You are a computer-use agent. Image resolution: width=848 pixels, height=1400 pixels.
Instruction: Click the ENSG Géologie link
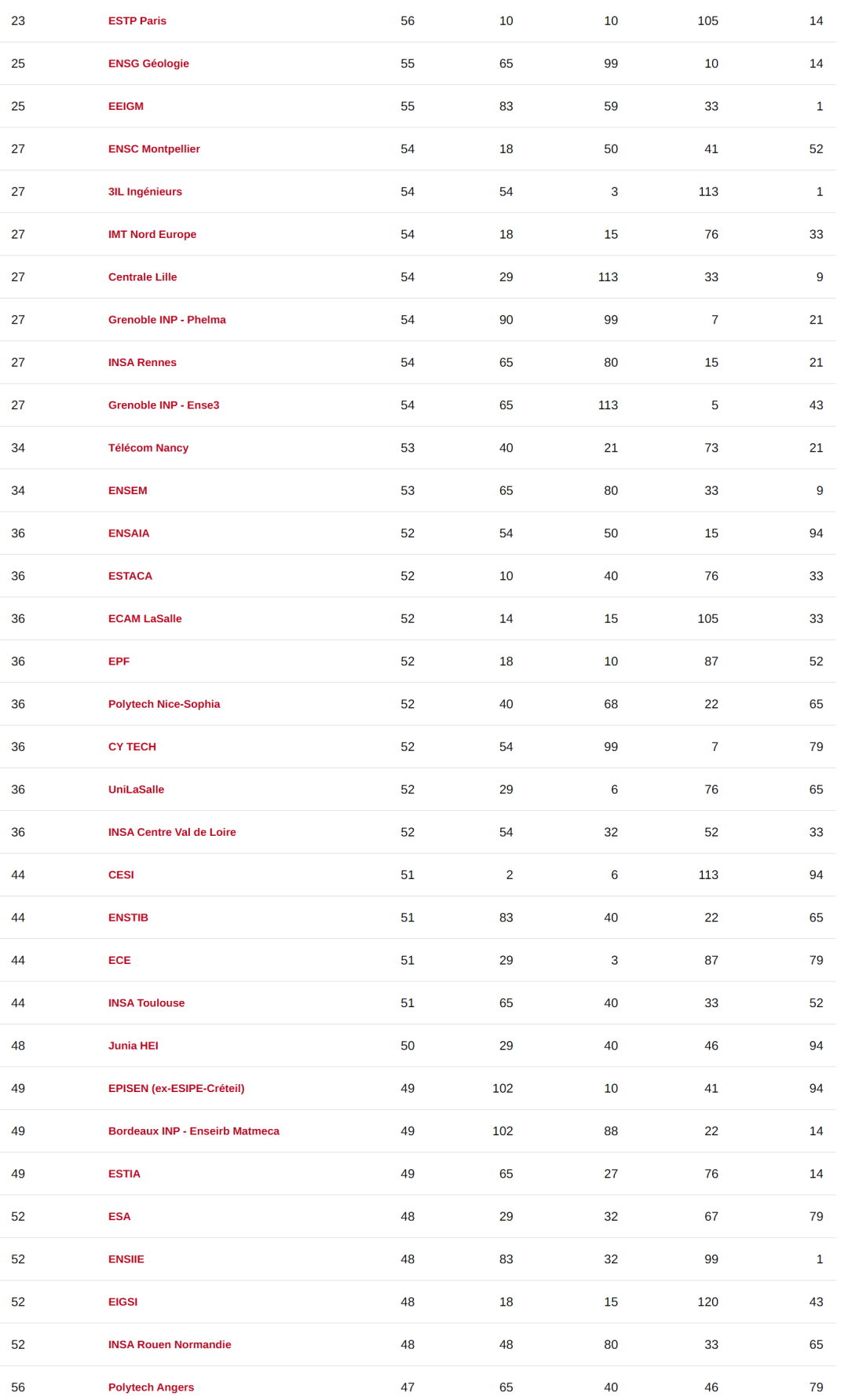click(x=148, y=64)
